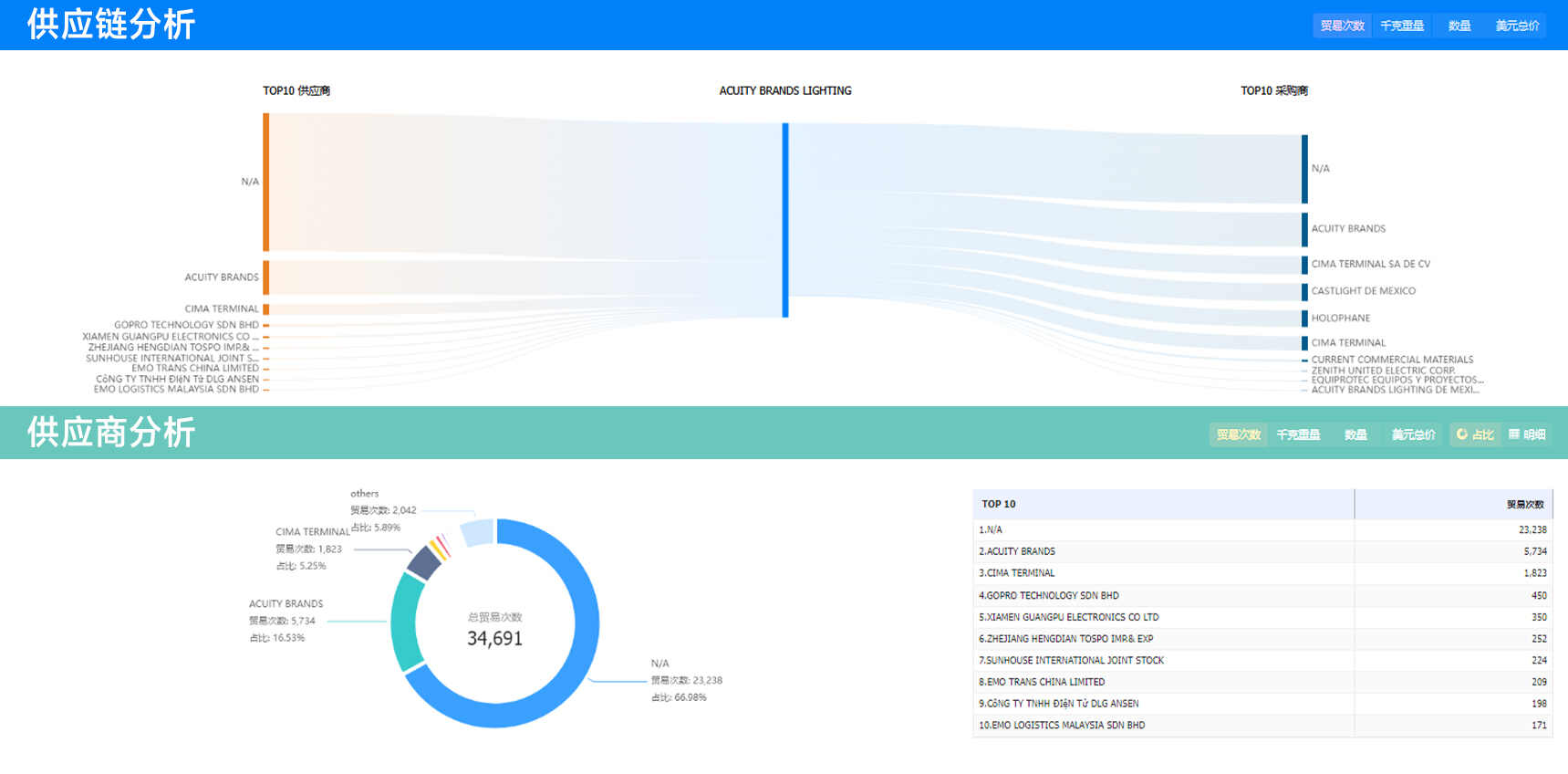1568x774 pixels.
Task: Click GOPRO TECHNOLOGY SDN BHD supplier label
Action: (x=186, y=325)
